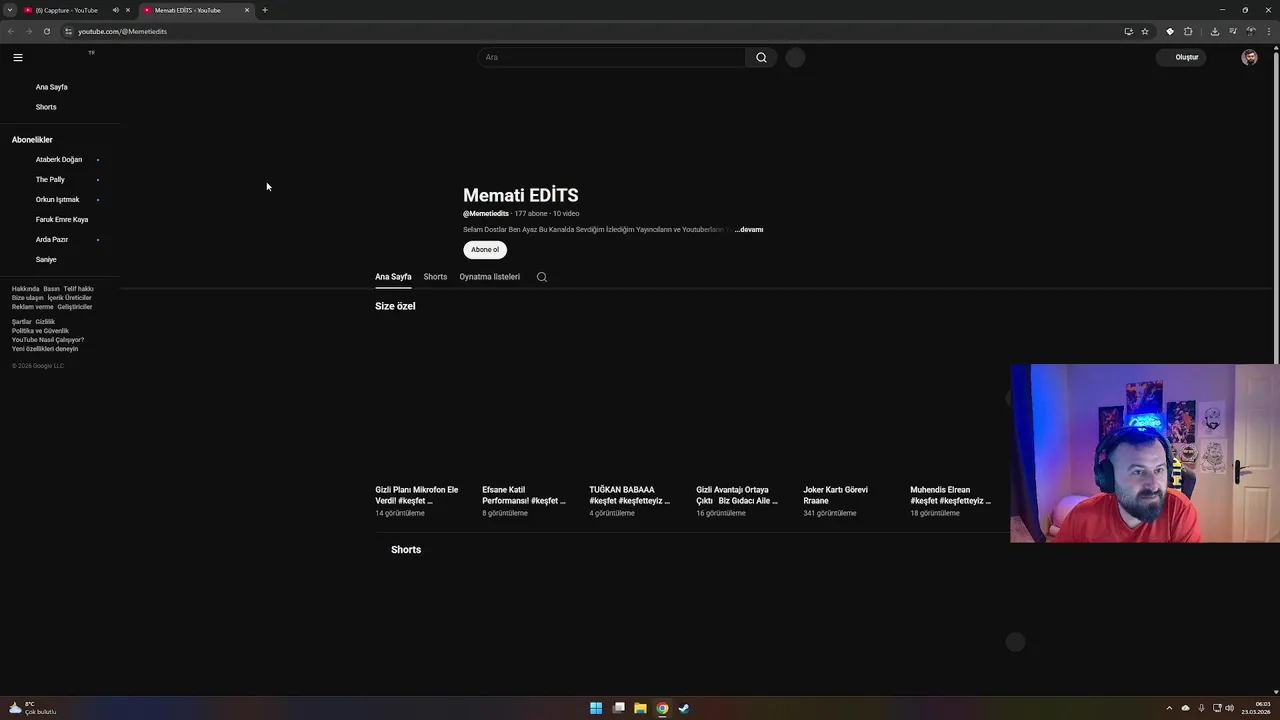Open video Efsane Katil Performansı
This screenshot has height=720, width=1280.
coord(524,495)
